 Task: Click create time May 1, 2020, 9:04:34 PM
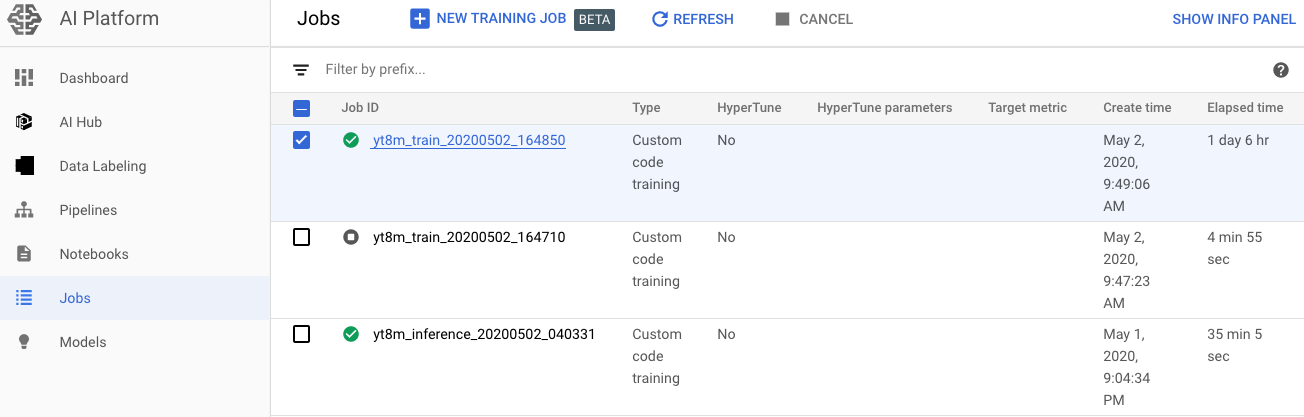(1129, 367)
